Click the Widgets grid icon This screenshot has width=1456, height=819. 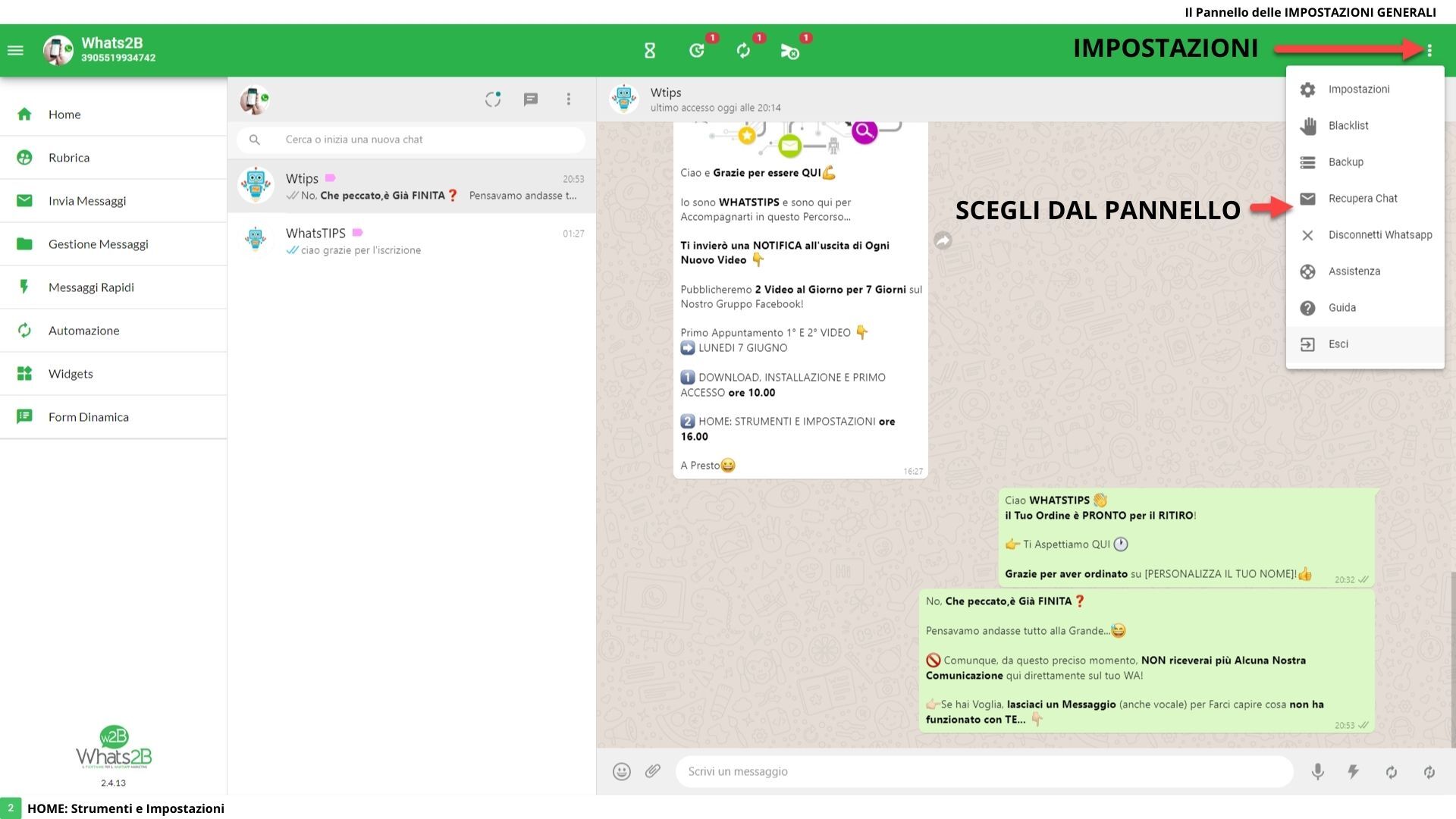pyautogui.click(x=24, y=374)
